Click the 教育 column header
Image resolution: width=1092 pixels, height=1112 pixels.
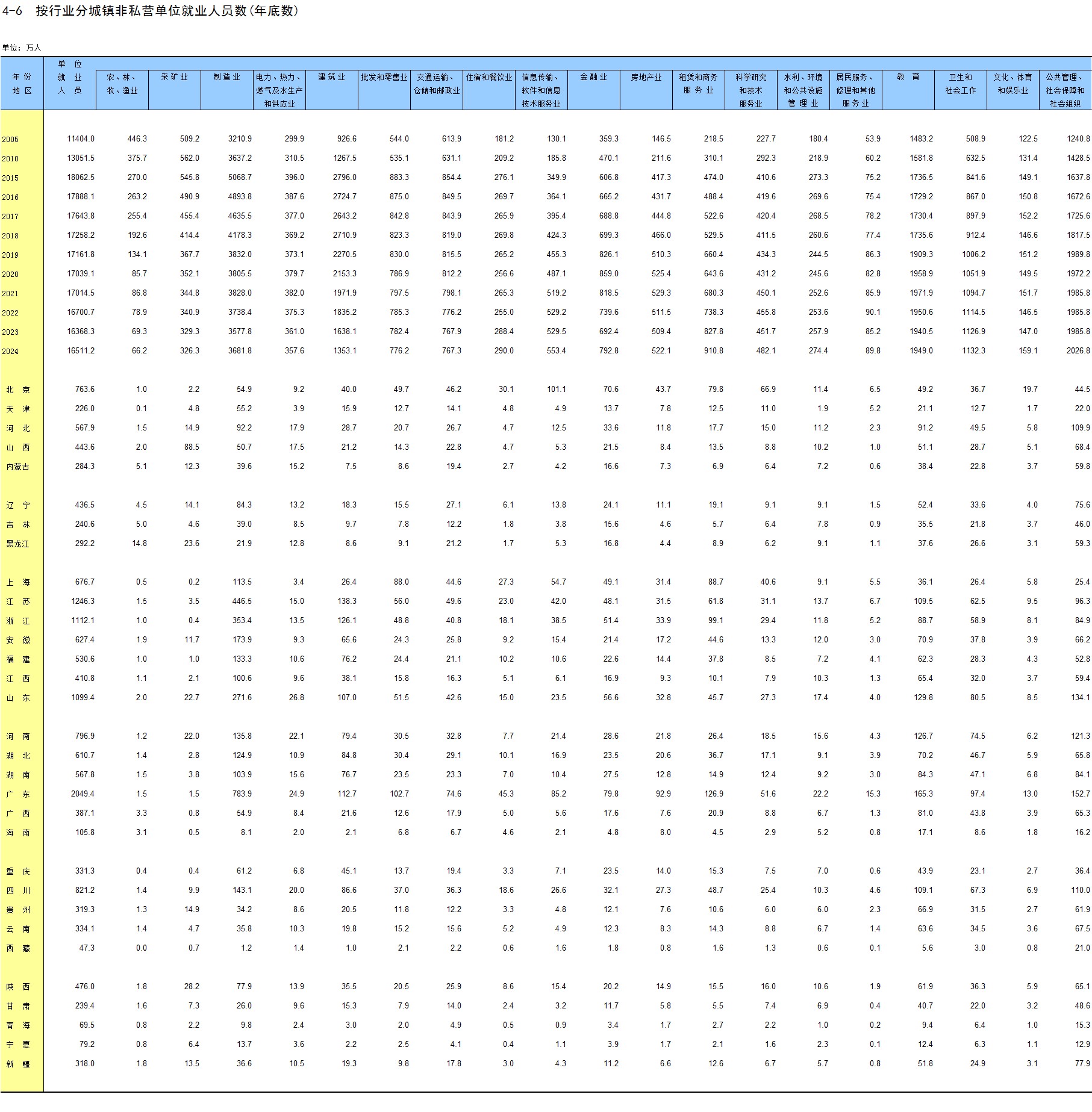tap(908, 77)
